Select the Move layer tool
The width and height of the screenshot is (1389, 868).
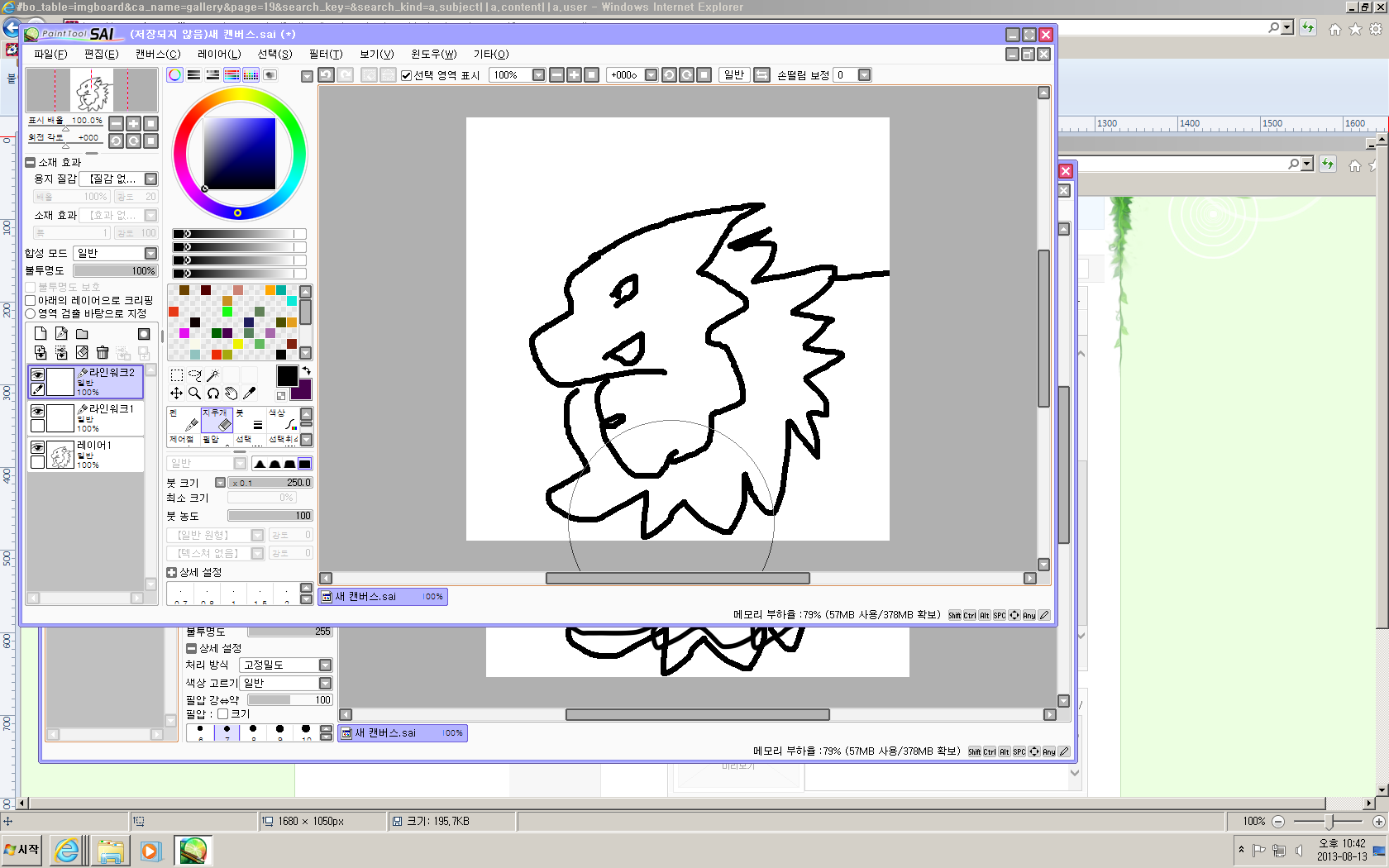point(176,393)
